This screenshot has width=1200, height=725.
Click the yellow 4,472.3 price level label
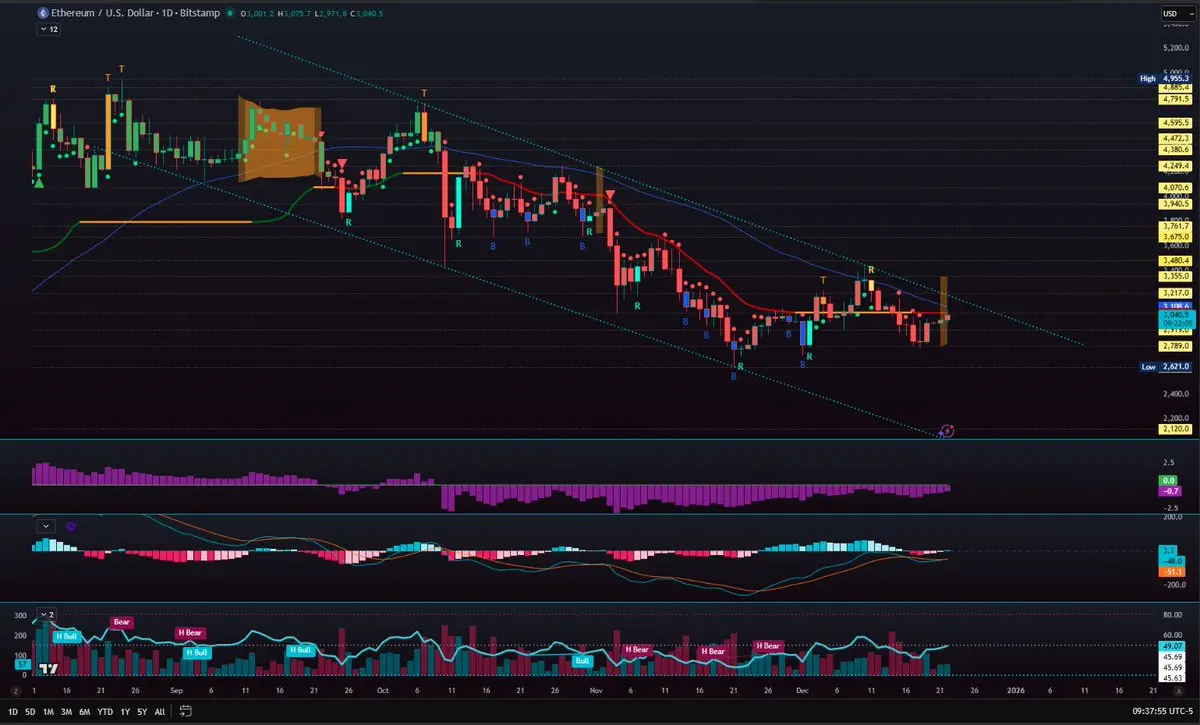click(x=1175, y=138)
